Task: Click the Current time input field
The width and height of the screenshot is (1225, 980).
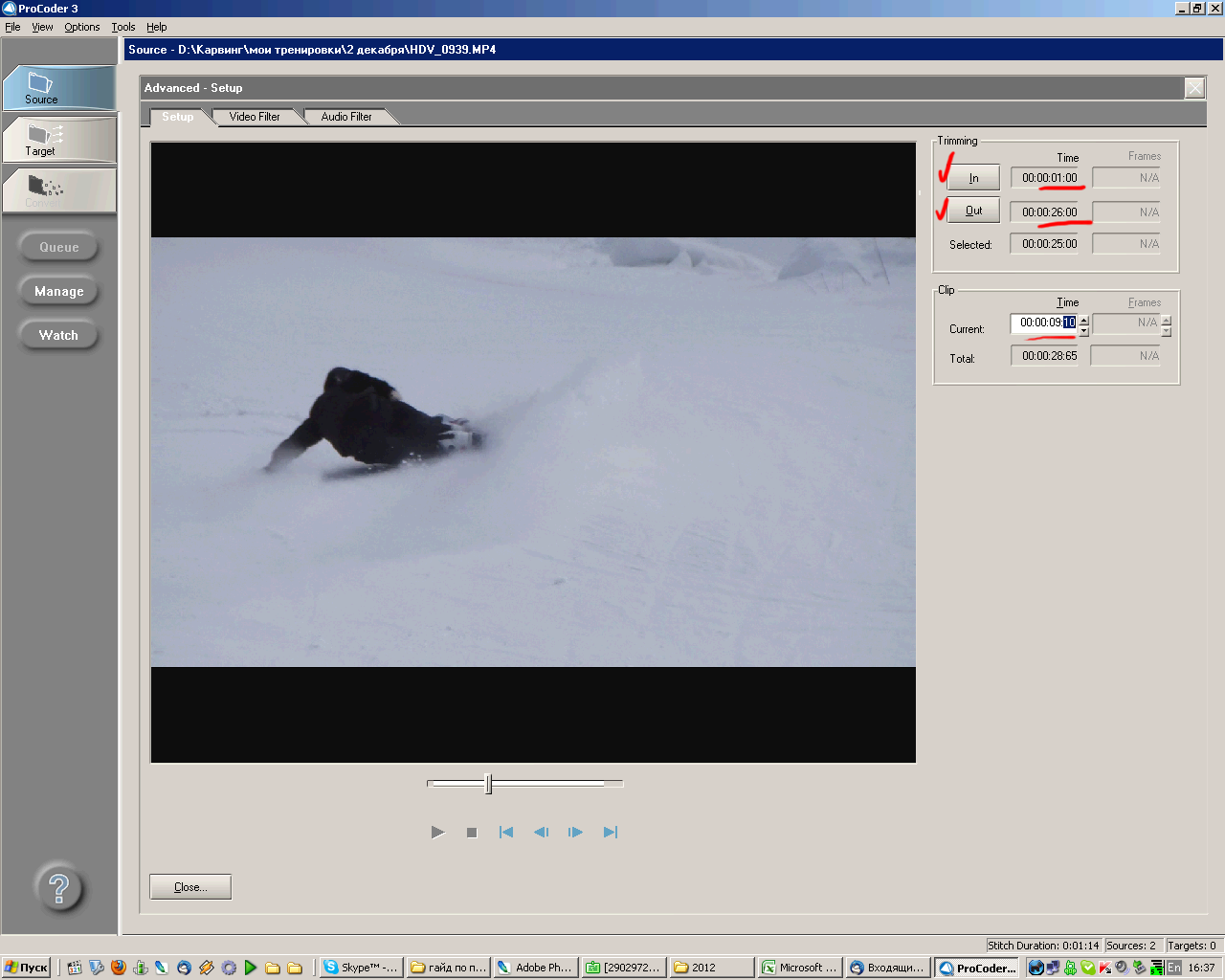Action: [x=1044, y=323]
